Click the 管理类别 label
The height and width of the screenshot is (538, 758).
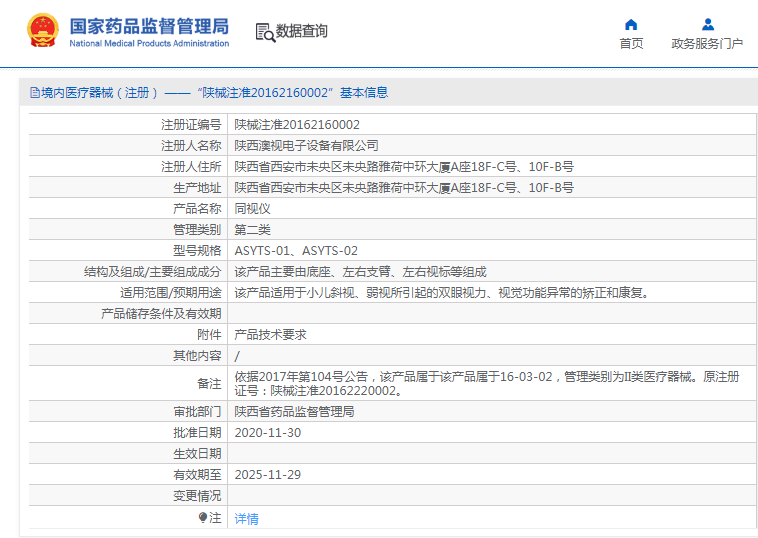pos(197,230)
